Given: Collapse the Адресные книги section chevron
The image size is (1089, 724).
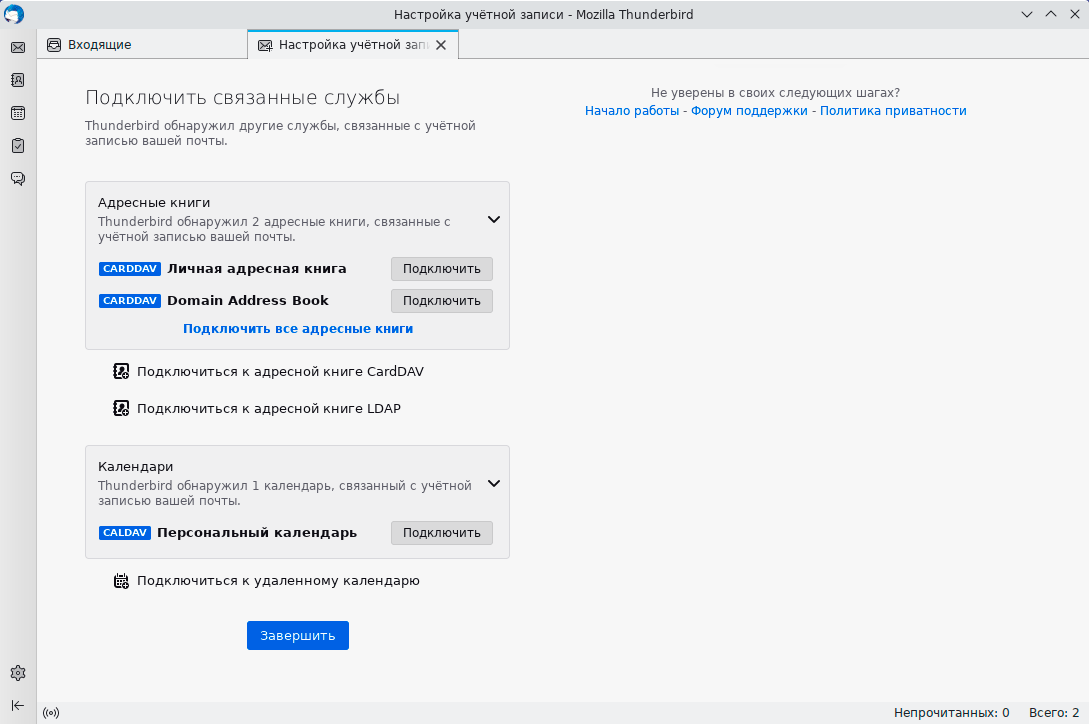Looking at the screenshot, I should pos(494,220).
